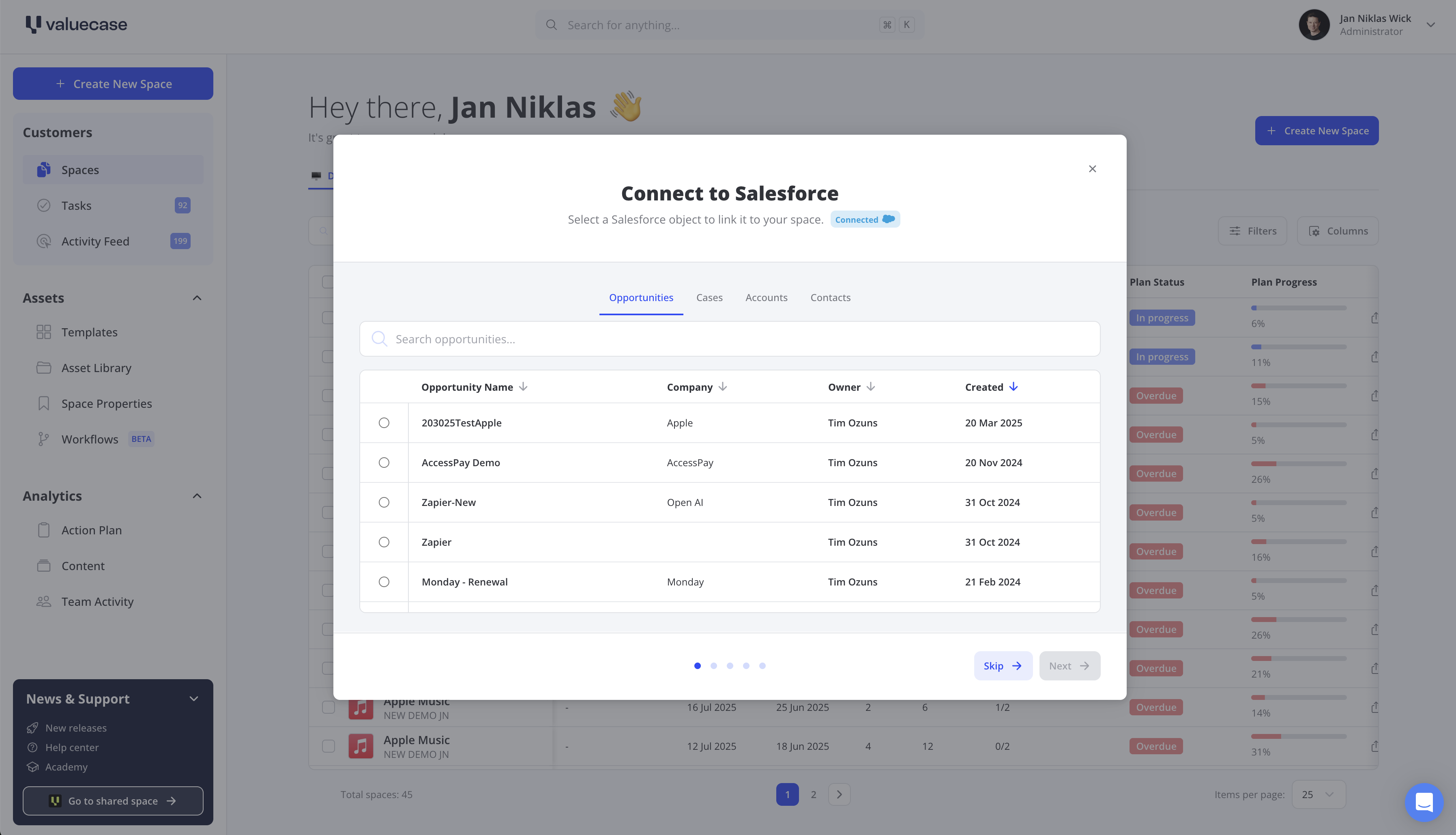Viewport: 1456px width, 835px height.
Task: Switch to the Accounts tab
Action: tap(767, 298)
